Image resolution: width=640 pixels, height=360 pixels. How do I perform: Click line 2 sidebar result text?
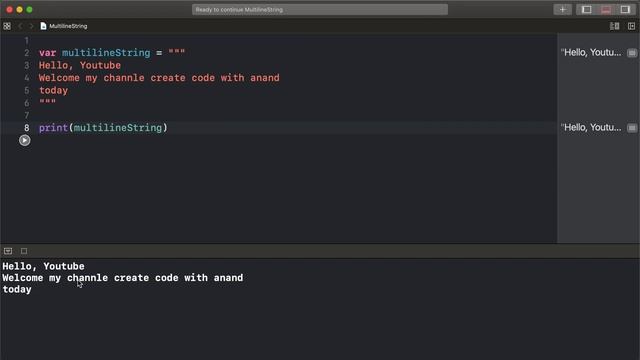(591, 53)
